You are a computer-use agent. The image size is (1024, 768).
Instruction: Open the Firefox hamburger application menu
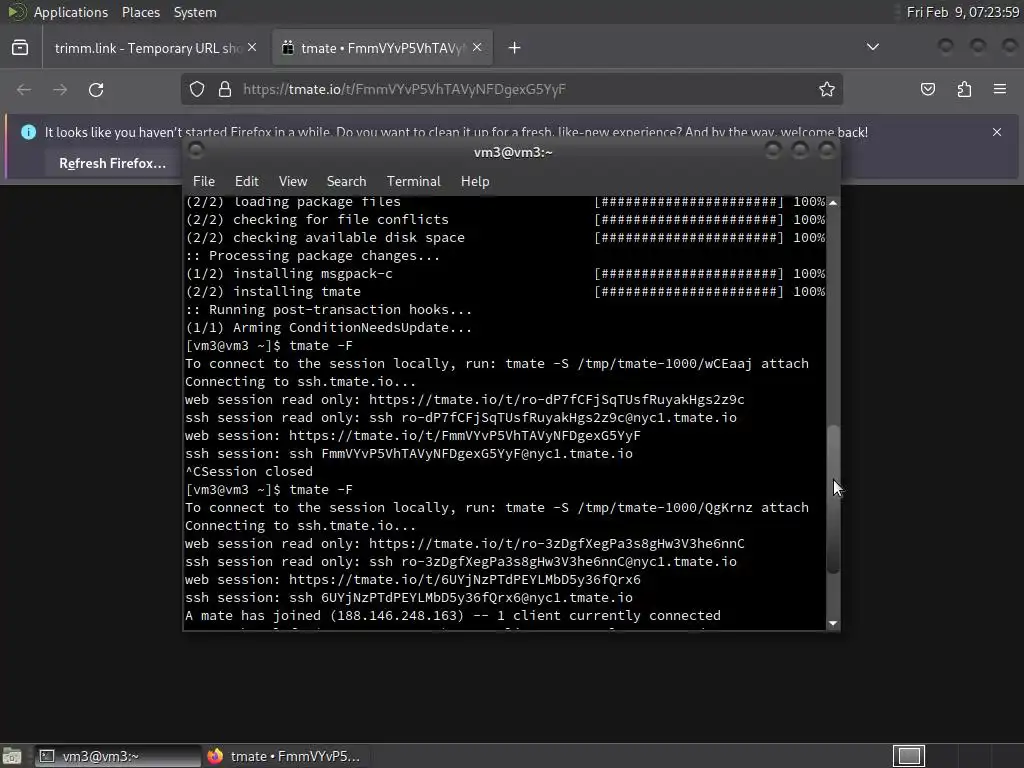999,89
